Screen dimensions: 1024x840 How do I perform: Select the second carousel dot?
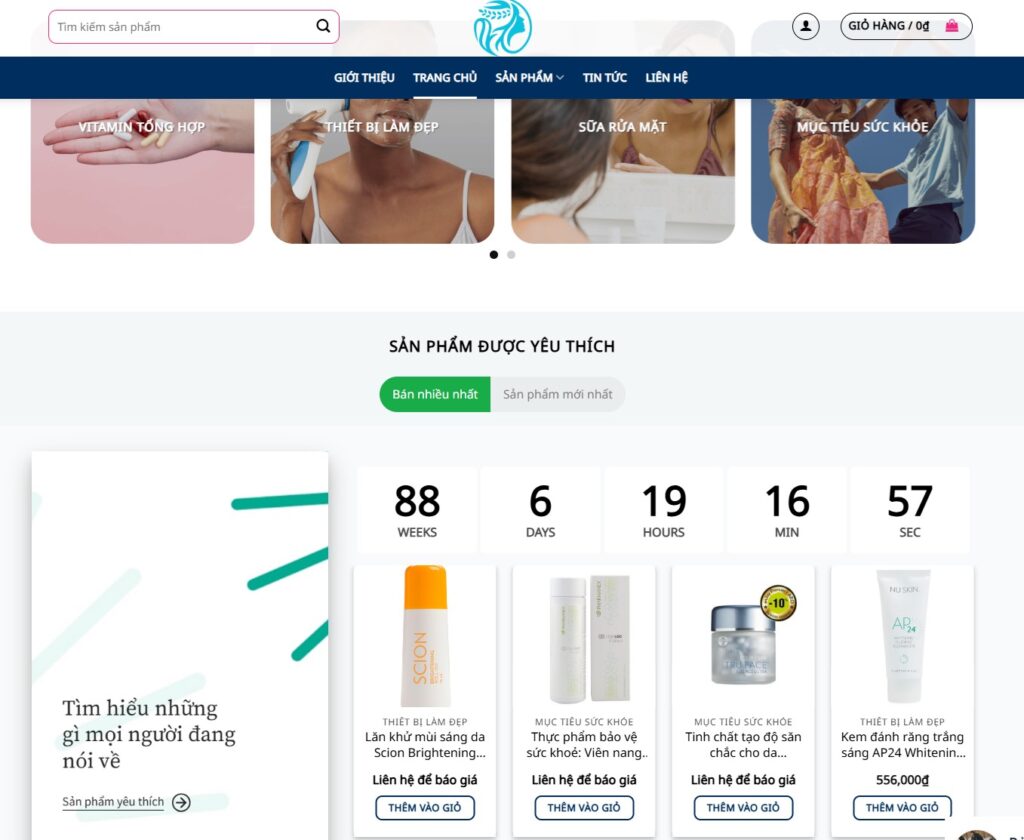(x=511, y=255)
